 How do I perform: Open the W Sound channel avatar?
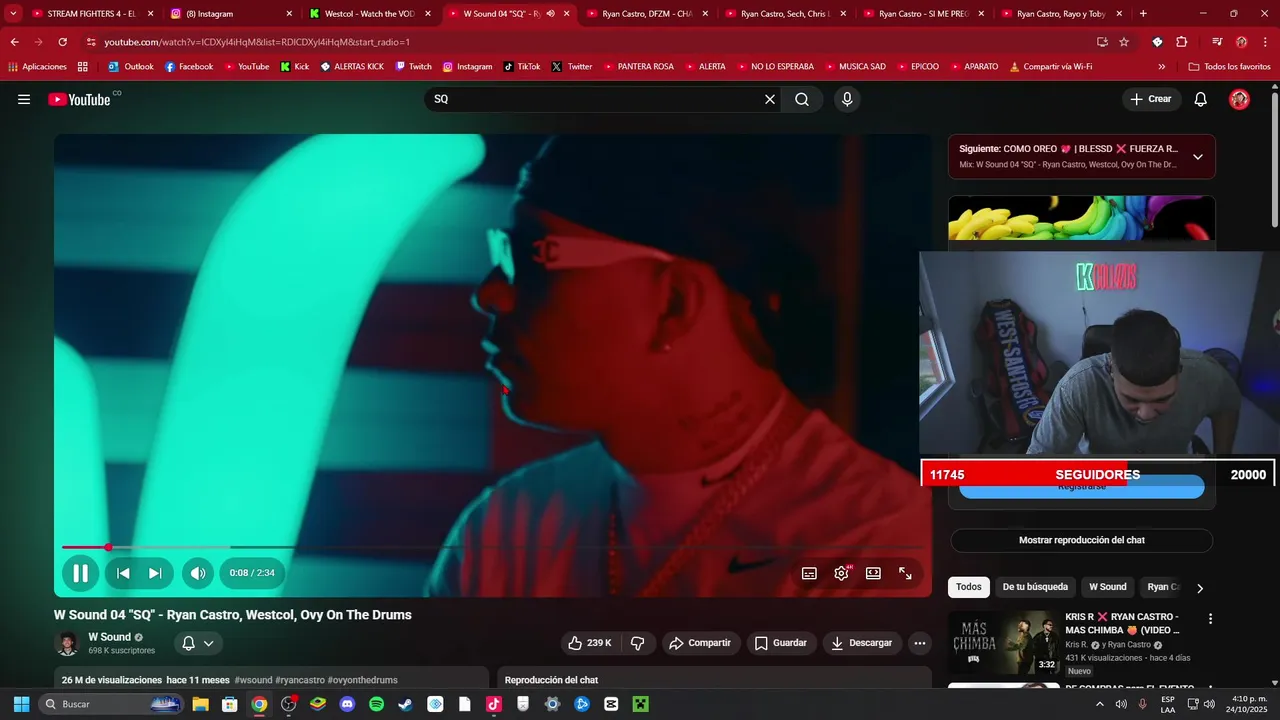(x=67, y=643)
